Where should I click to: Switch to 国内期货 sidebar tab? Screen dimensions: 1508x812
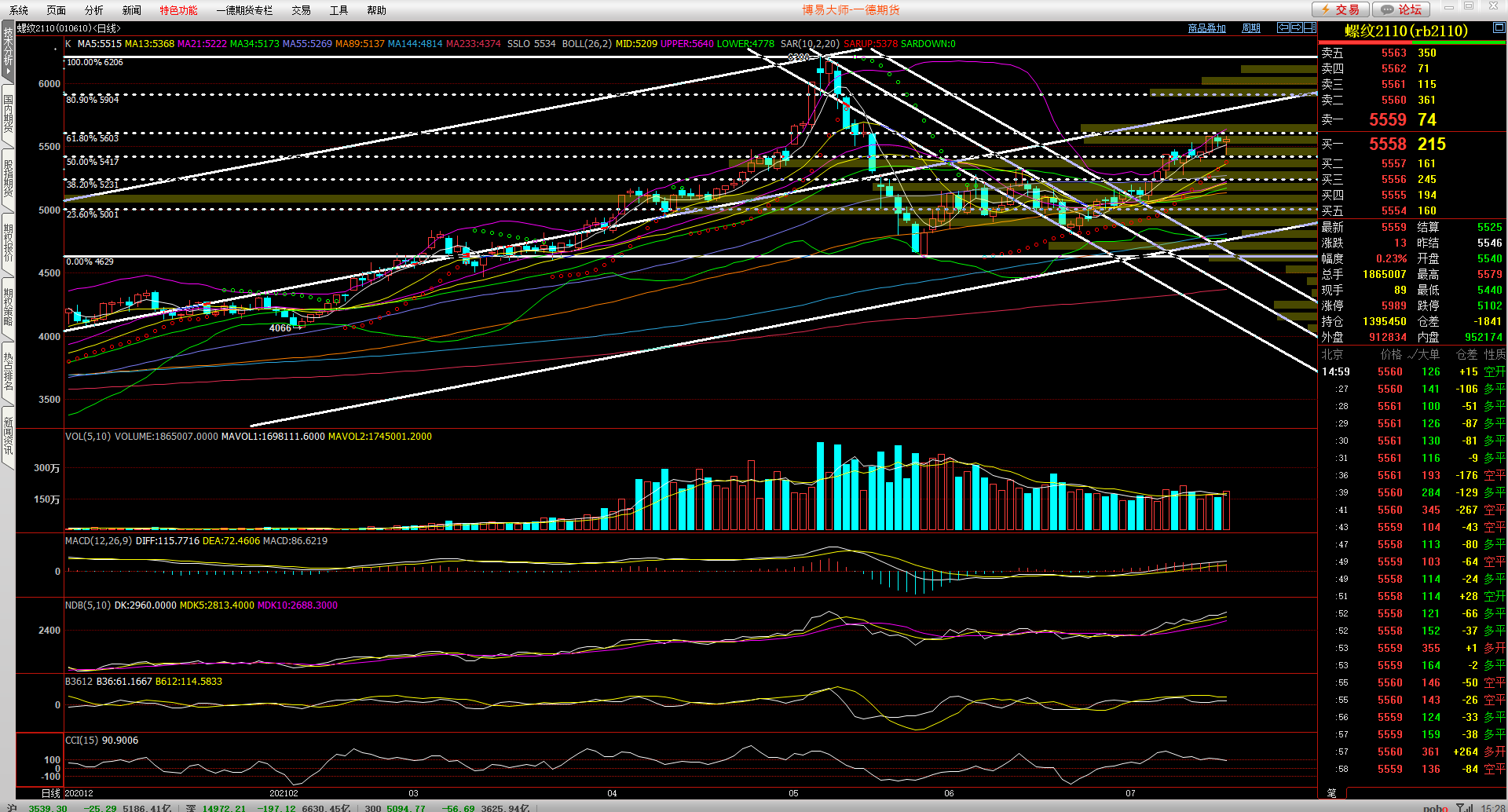[8, 114]
